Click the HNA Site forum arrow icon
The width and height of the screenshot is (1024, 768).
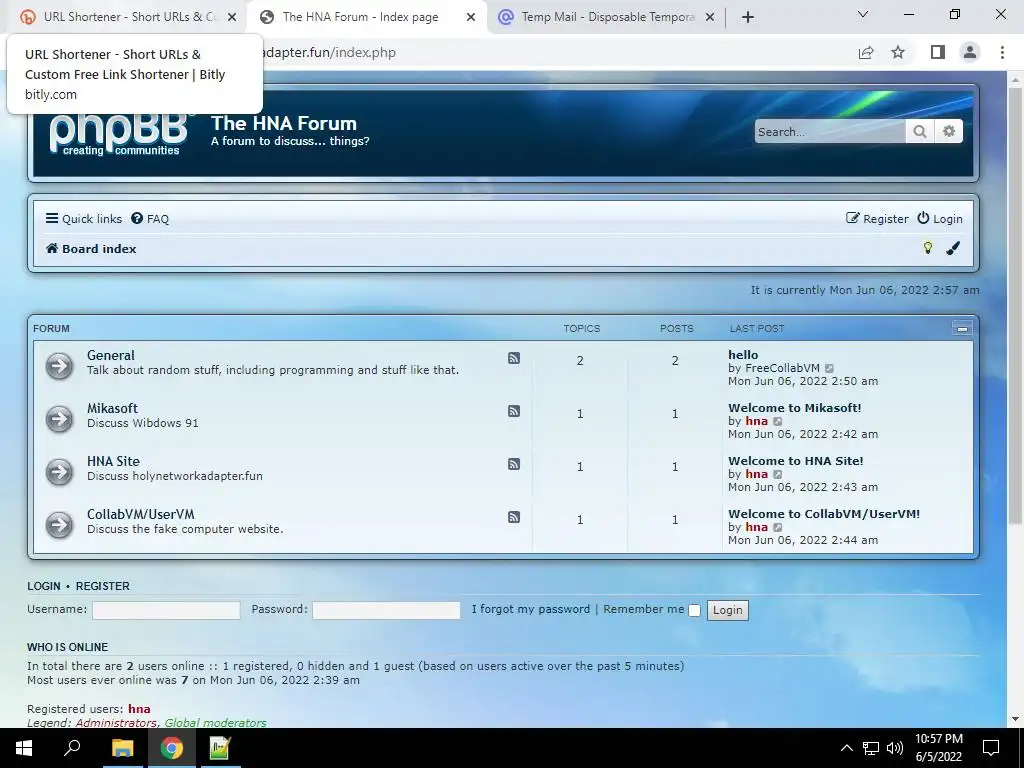pyautogui.click(x=59, y=472)
